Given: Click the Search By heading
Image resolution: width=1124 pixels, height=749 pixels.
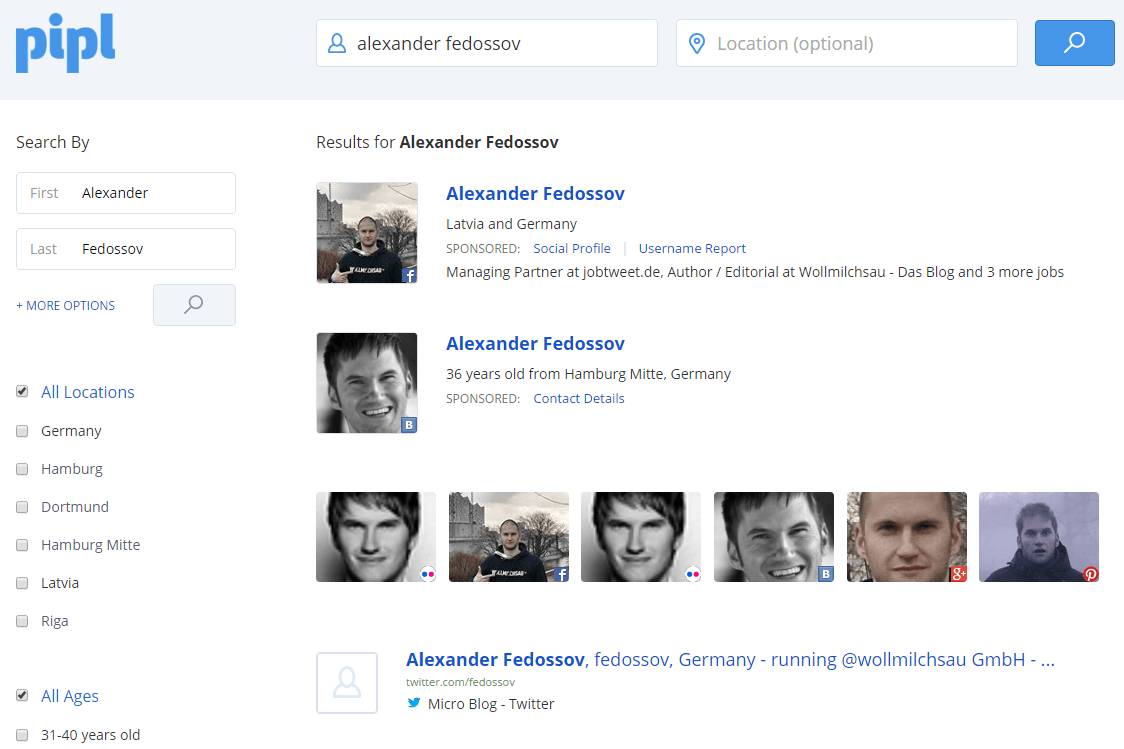Looking at the screenshot, I should [53, 143].
